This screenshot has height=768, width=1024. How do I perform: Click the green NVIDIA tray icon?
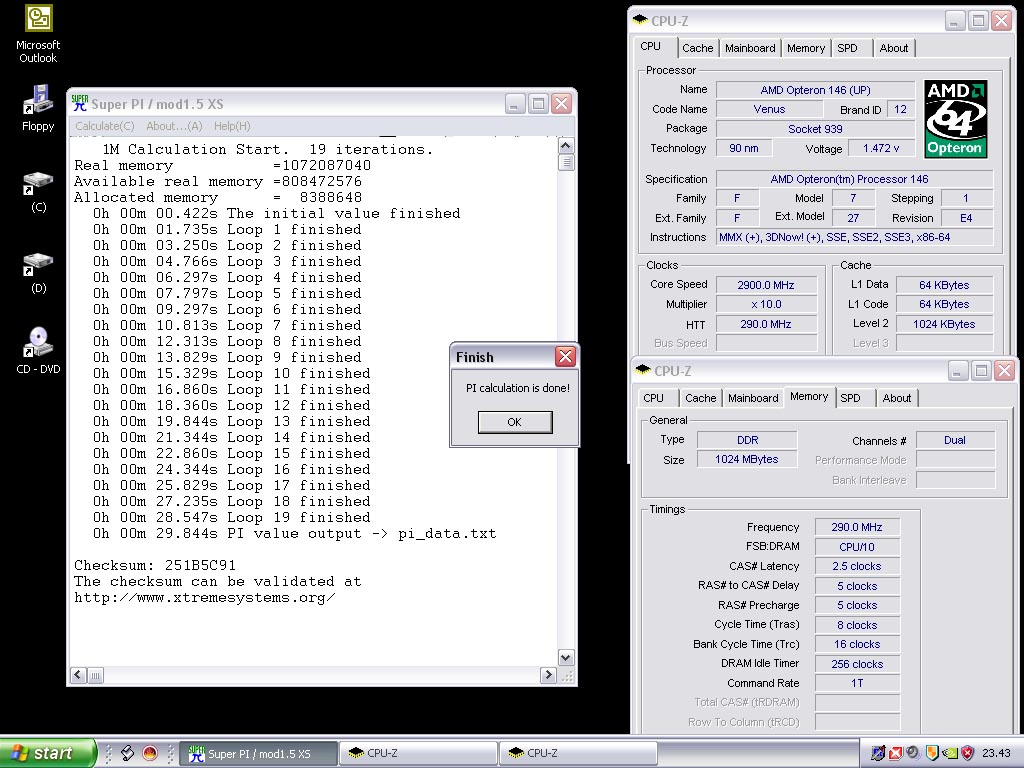[x=950, y=753]
